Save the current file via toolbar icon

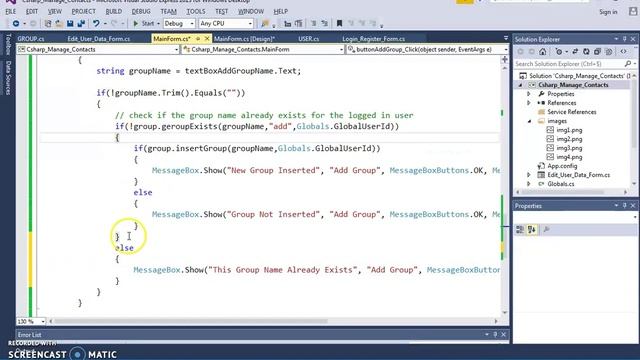tap(70, 24)
